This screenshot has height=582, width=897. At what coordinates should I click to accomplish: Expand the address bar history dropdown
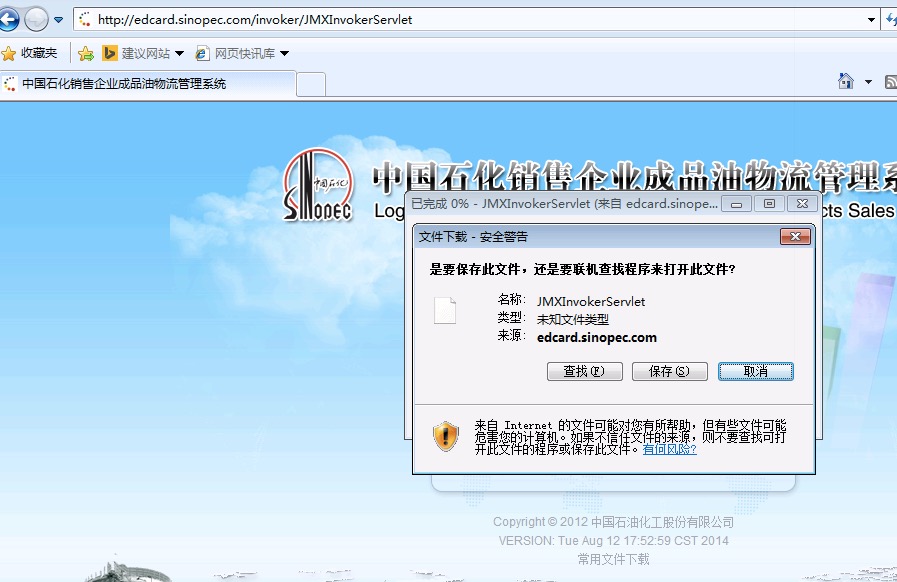871,19
